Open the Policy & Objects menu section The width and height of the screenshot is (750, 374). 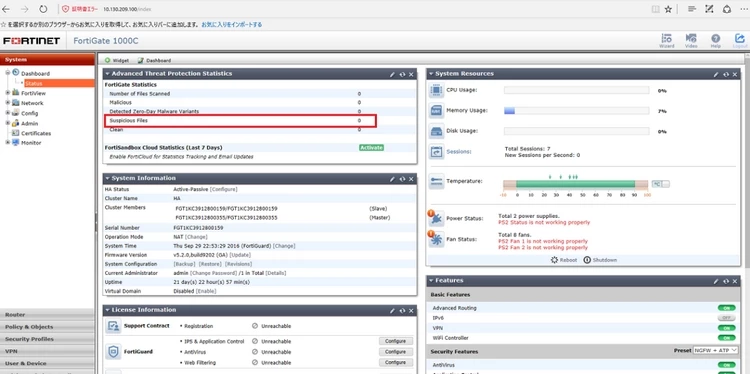coord(47,327)
